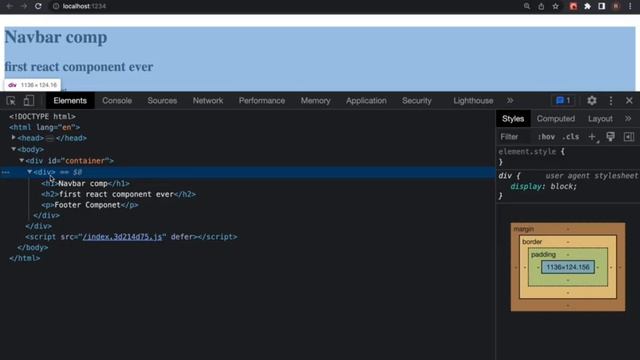The height and width of the screenshot is (360, 640).
Task: Select the Styles pane tab
Action: pos(513,118)
